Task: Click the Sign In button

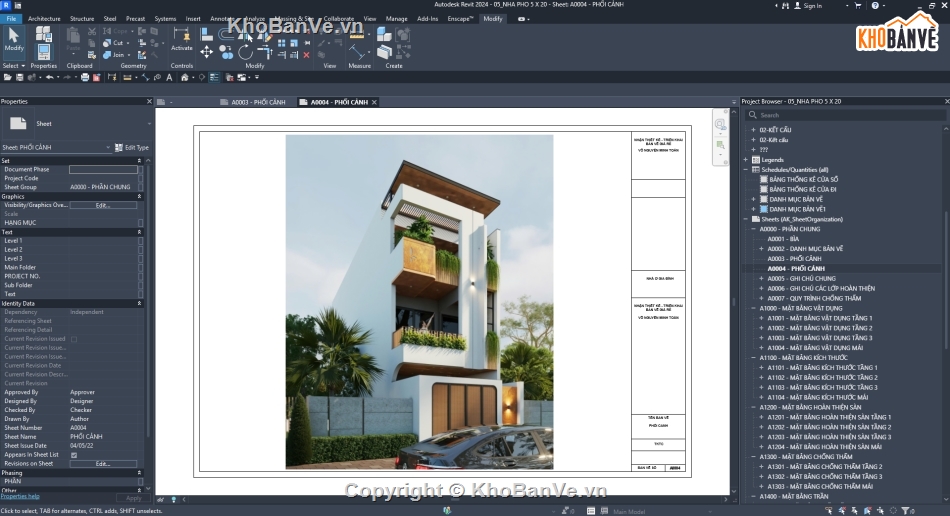Action: (x=808, y=5)
